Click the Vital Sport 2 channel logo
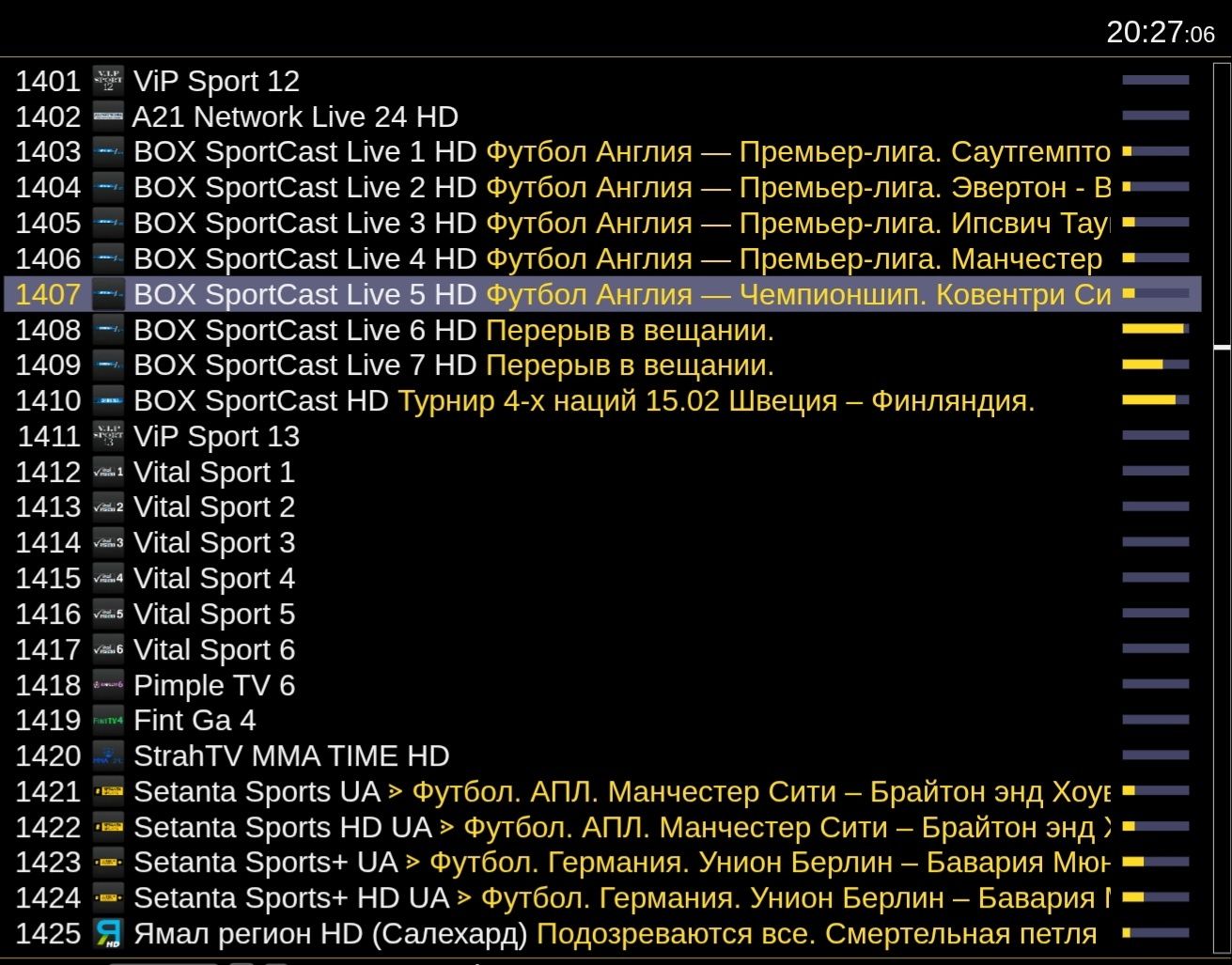Image resolution: width=1232 pixels, height=965 pixels. (108, 506)
